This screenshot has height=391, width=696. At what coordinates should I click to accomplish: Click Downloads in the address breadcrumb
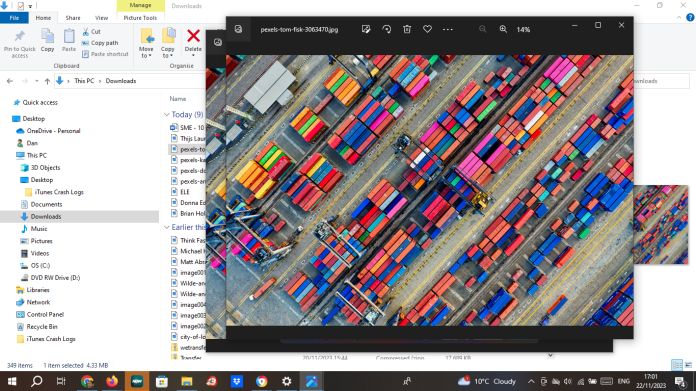pyautogui.click(x=121, y=81)
